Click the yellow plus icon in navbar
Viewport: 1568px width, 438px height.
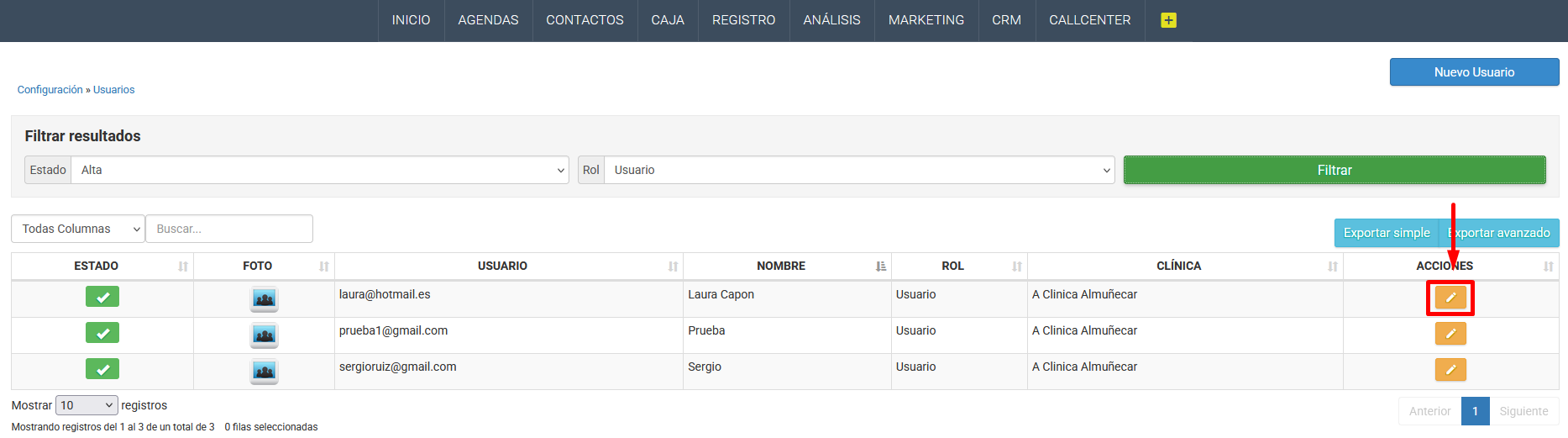pyautogui.click(x=1168, y=20)
